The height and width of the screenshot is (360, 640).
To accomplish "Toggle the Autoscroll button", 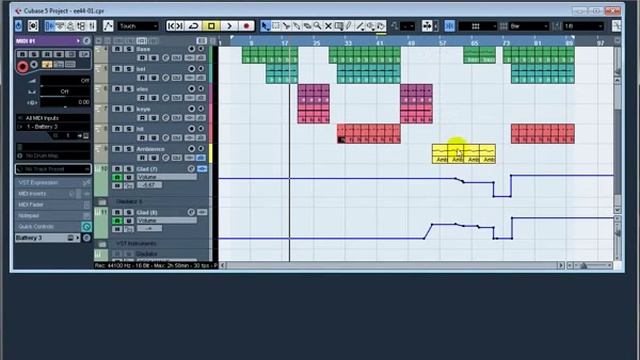I will [427, 26].
